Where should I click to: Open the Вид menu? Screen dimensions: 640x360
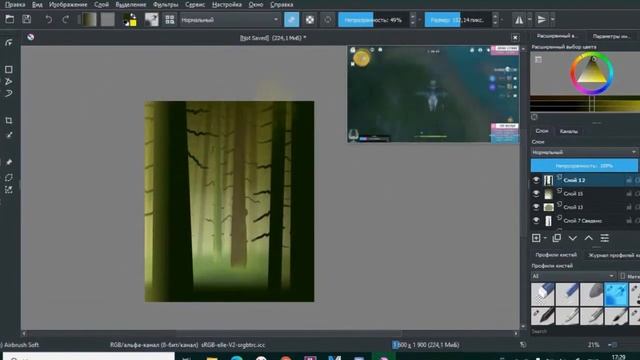[37, 4]
